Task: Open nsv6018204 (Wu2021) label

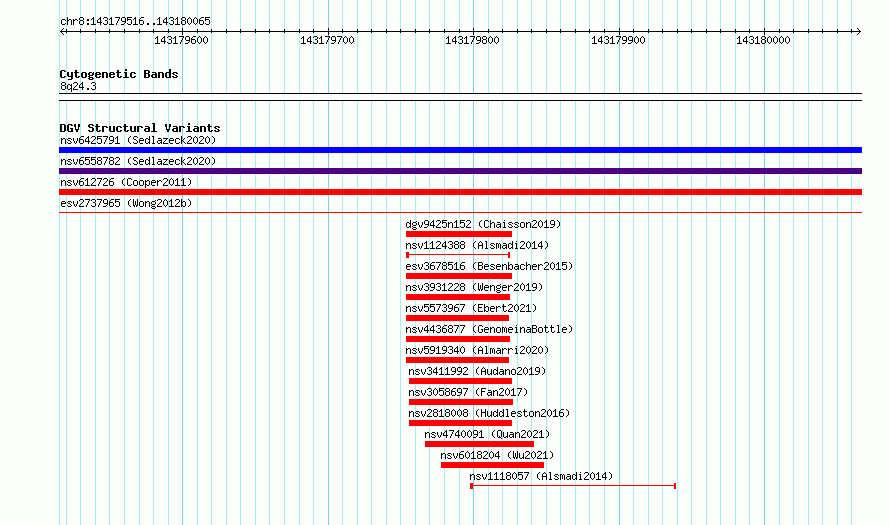Action: point(497,455)
